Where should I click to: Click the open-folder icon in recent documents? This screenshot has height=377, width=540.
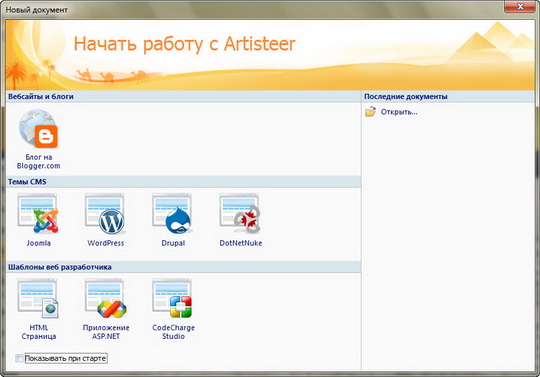(371, 112)
